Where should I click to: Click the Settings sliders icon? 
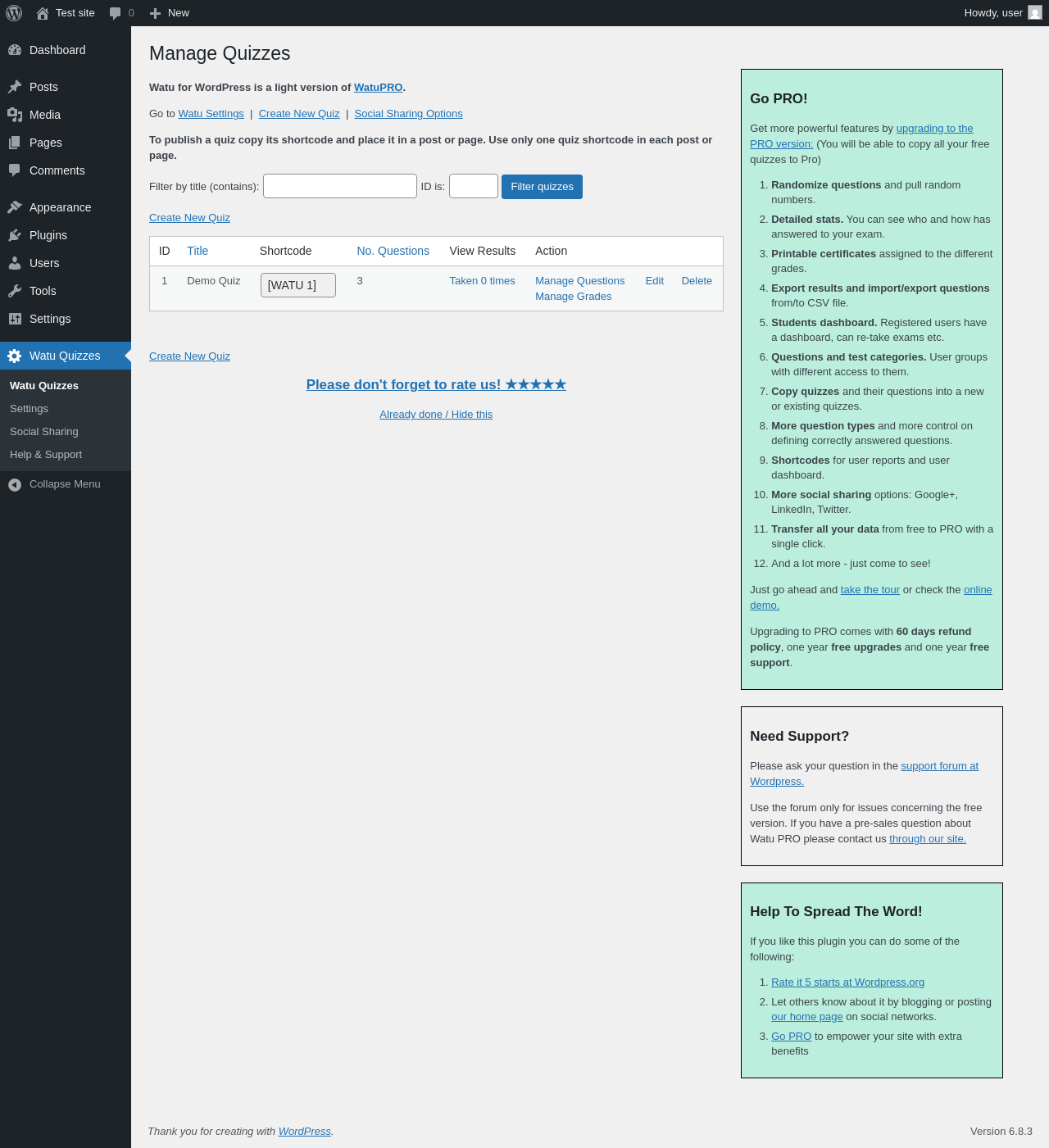pos(15,319)
